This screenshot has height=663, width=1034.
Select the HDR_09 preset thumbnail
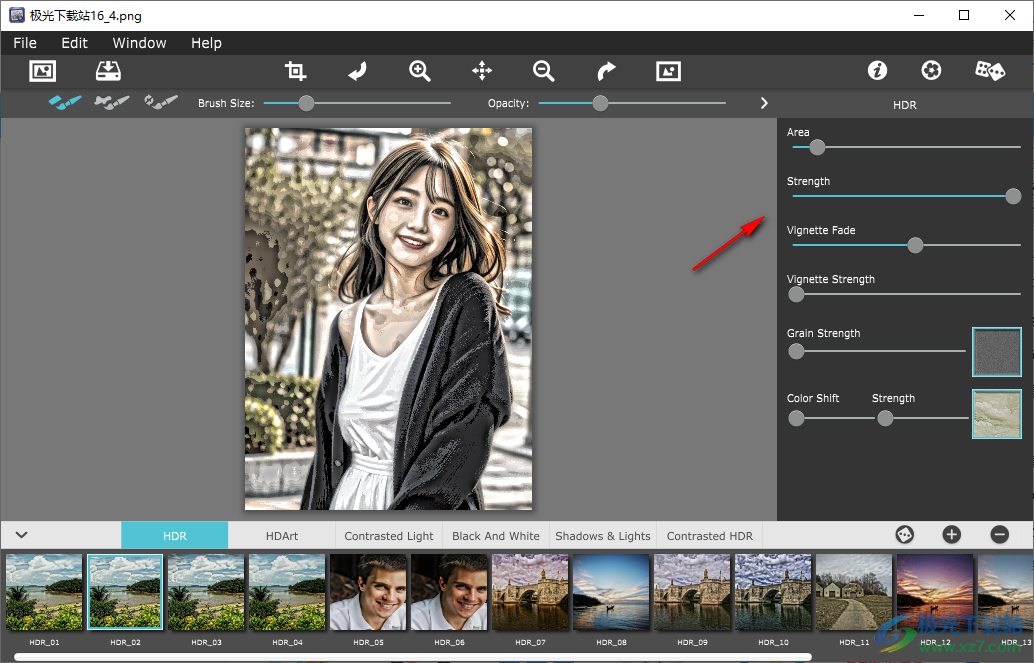tap(692, 592)
